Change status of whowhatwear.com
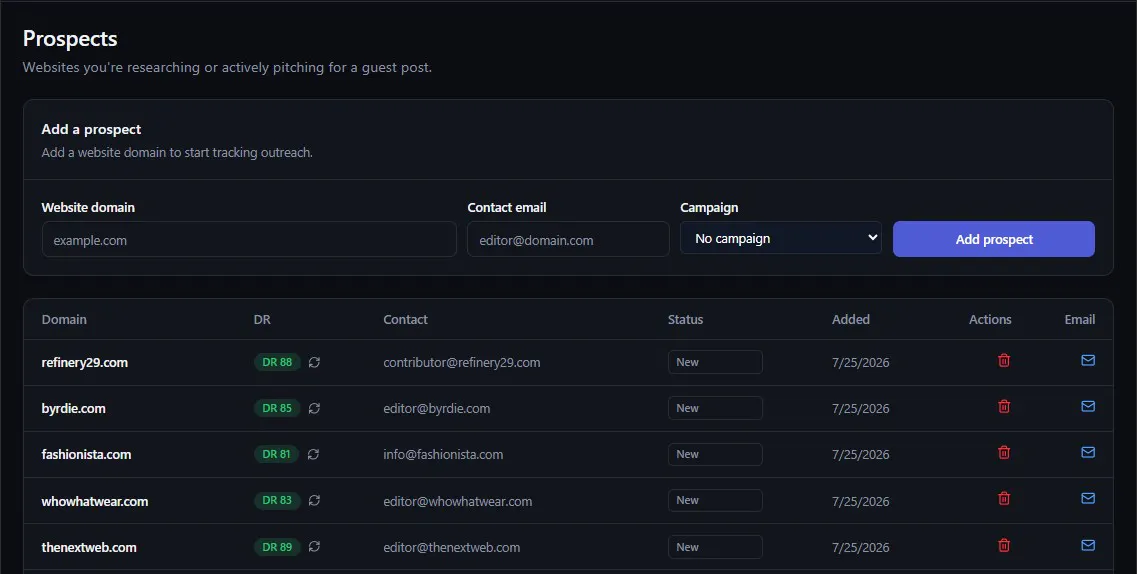 click(715, 501)
